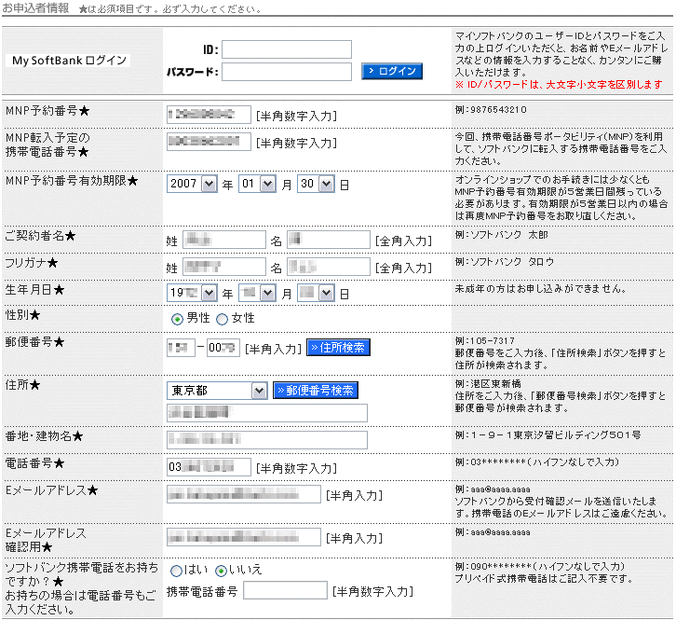
Task: Select the はい radio button
Action: [176, 571]
